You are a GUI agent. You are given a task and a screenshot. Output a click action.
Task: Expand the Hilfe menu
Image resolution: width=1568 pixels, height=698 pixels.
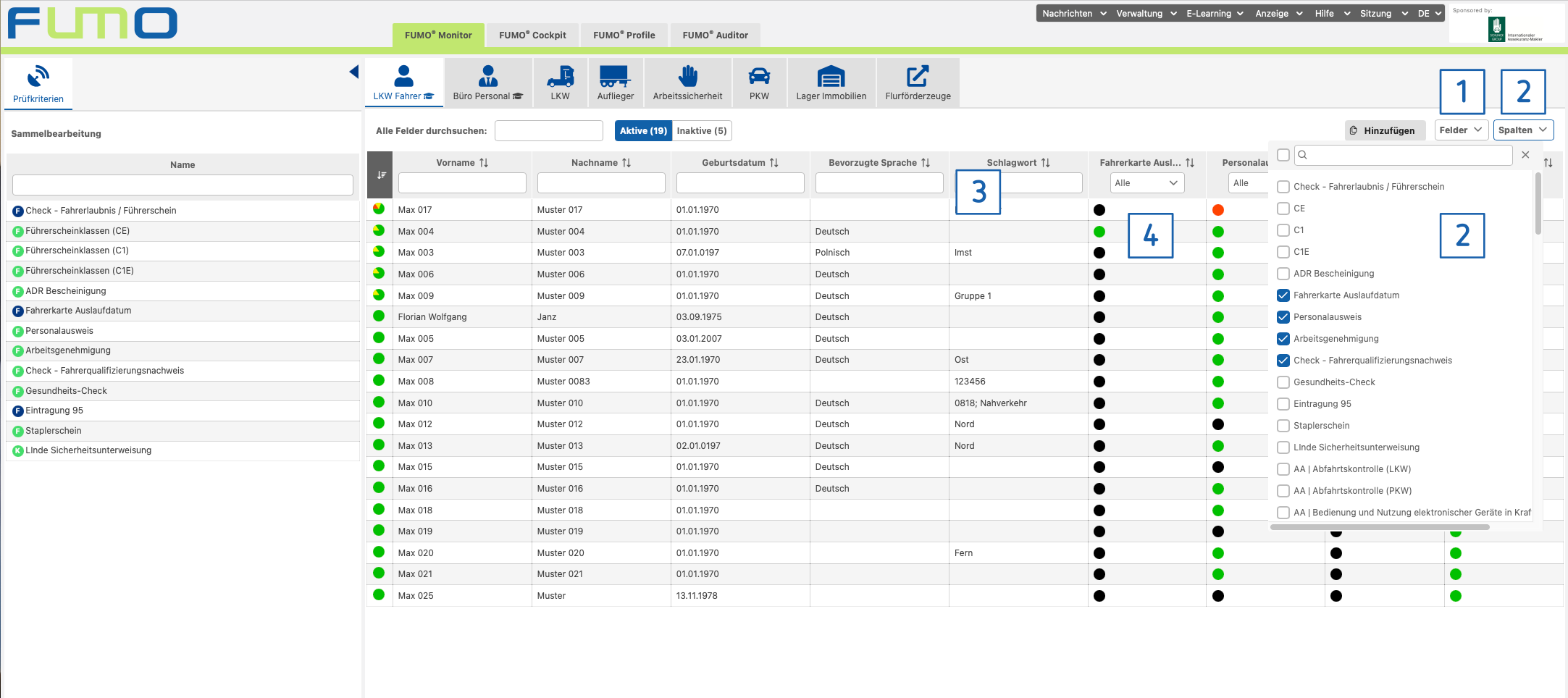1332,14
